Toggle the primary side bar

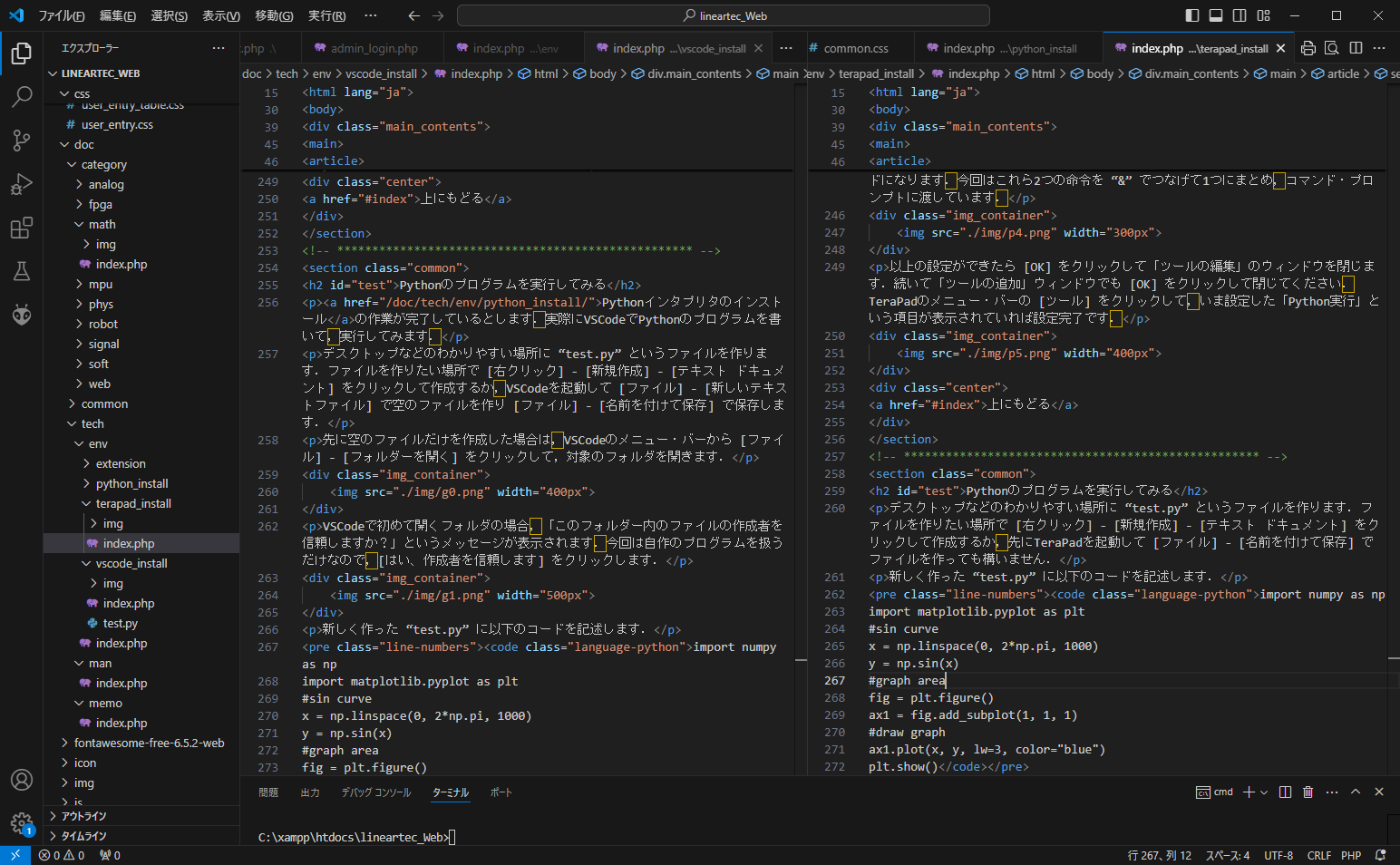1192,15
